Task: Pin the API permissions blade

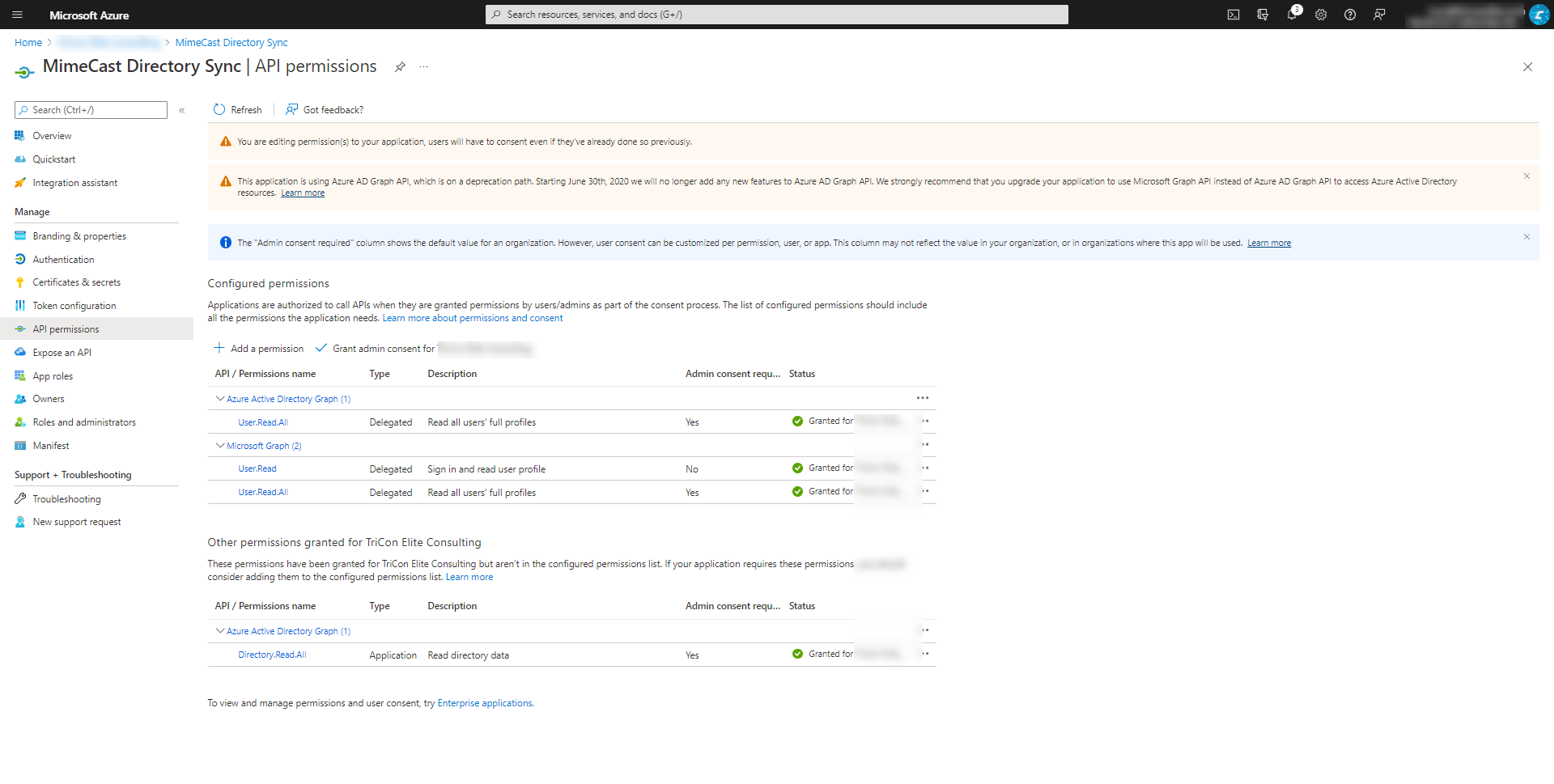Action: point(400,67)
